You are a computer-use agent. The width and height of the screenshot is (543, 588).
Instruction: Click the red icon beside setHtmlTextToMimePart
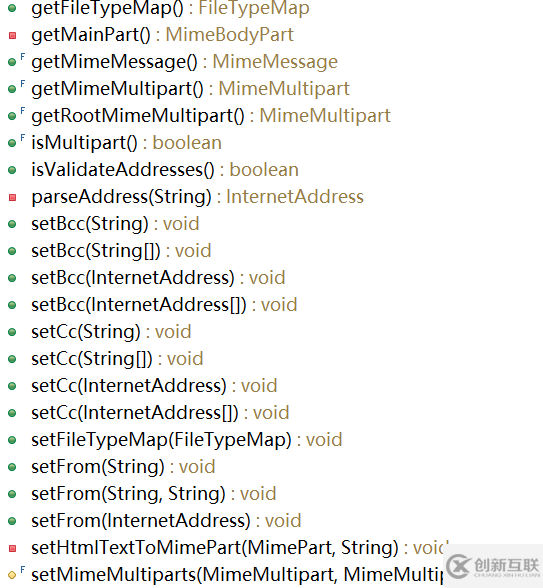pyautogui.click(x=12, y=548)
